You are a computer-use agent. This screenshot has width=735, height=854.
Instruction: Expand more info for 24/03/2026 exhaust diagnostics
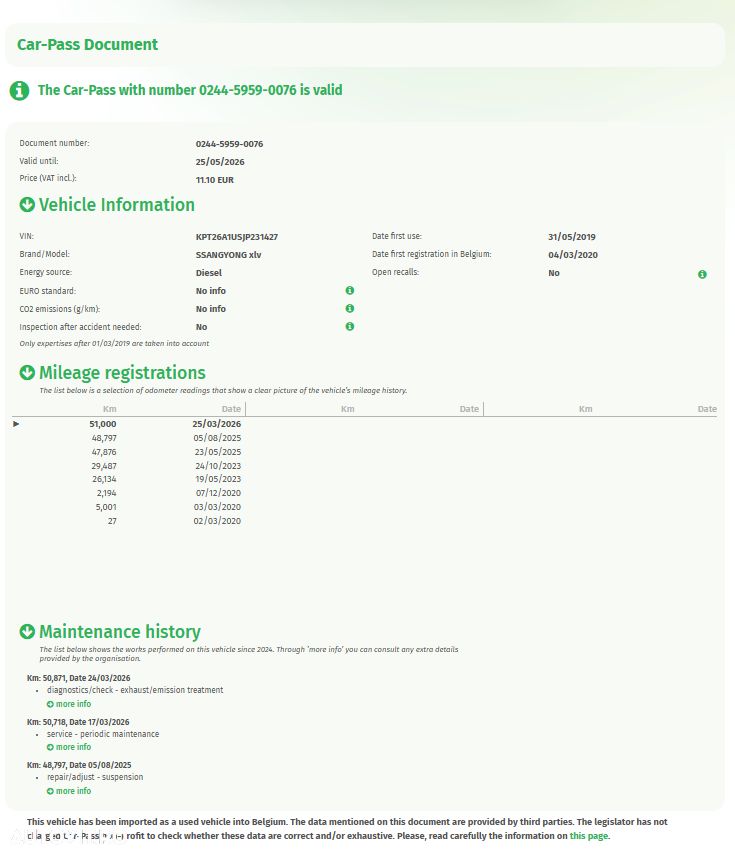coord(69,704)
